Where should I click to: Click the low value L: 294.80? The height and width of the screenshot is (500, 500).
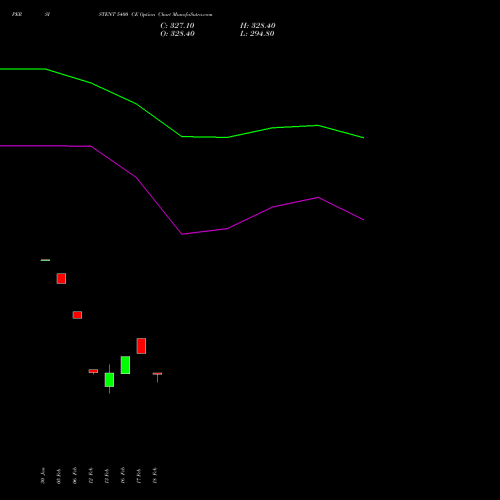click(257, 34)
